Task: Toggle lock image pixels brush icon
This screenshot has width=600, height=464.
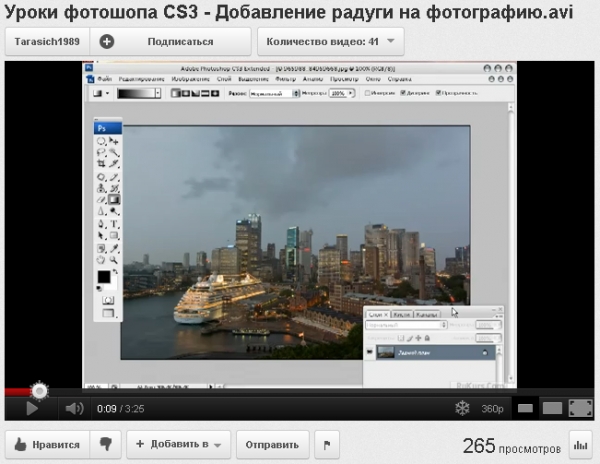Action: point(409,338)
